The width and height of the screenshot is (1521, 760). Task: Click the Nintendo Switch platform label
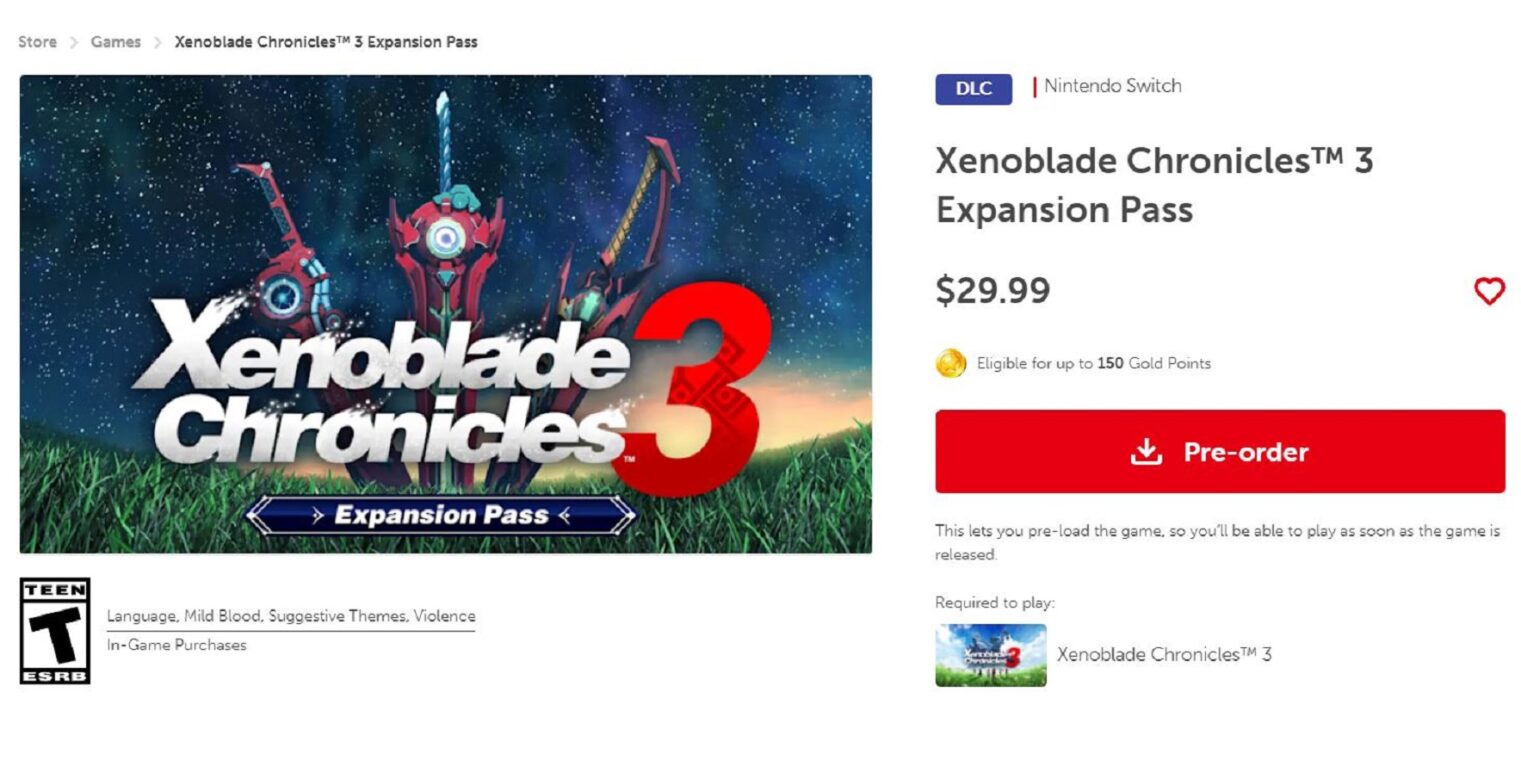[1113, 86]
